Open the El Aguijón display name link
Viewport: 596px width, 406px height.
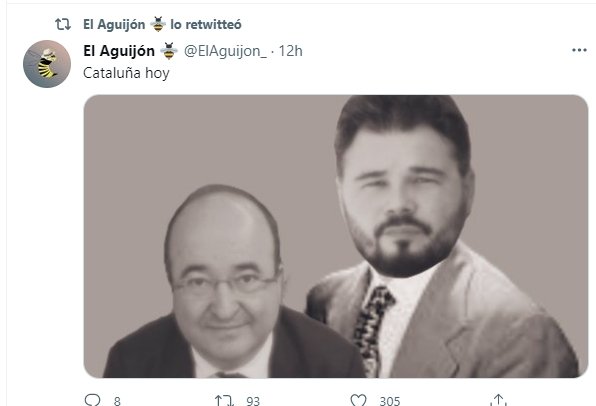119,51
